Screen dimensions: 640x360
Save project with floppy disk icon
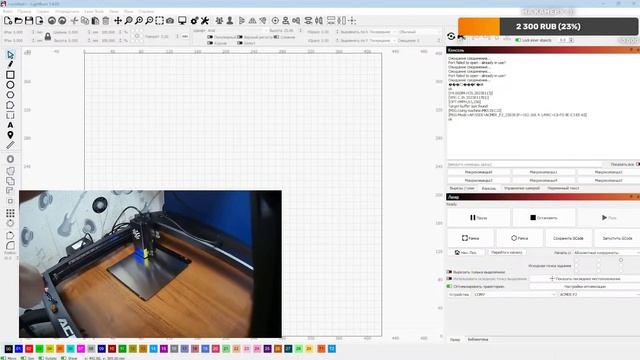pyautogui.click(x=29, y=20)
